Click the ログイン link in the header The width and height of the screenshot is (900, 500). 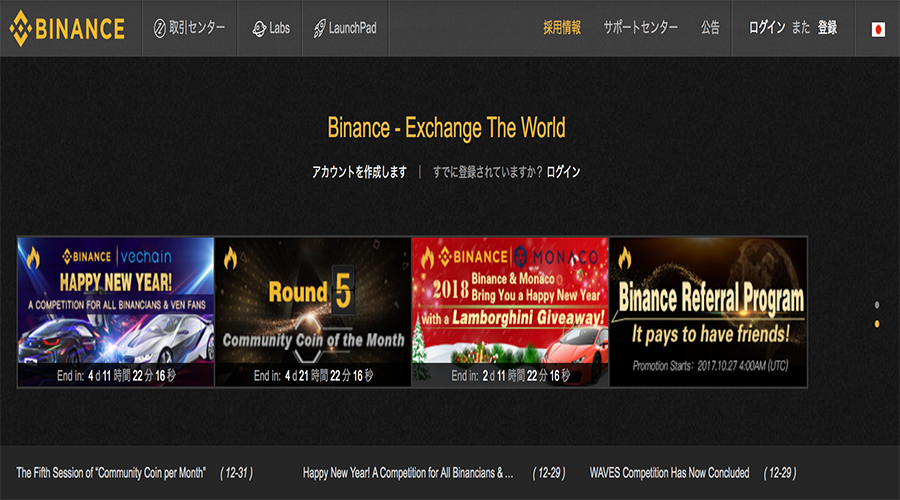coord(767,28)
